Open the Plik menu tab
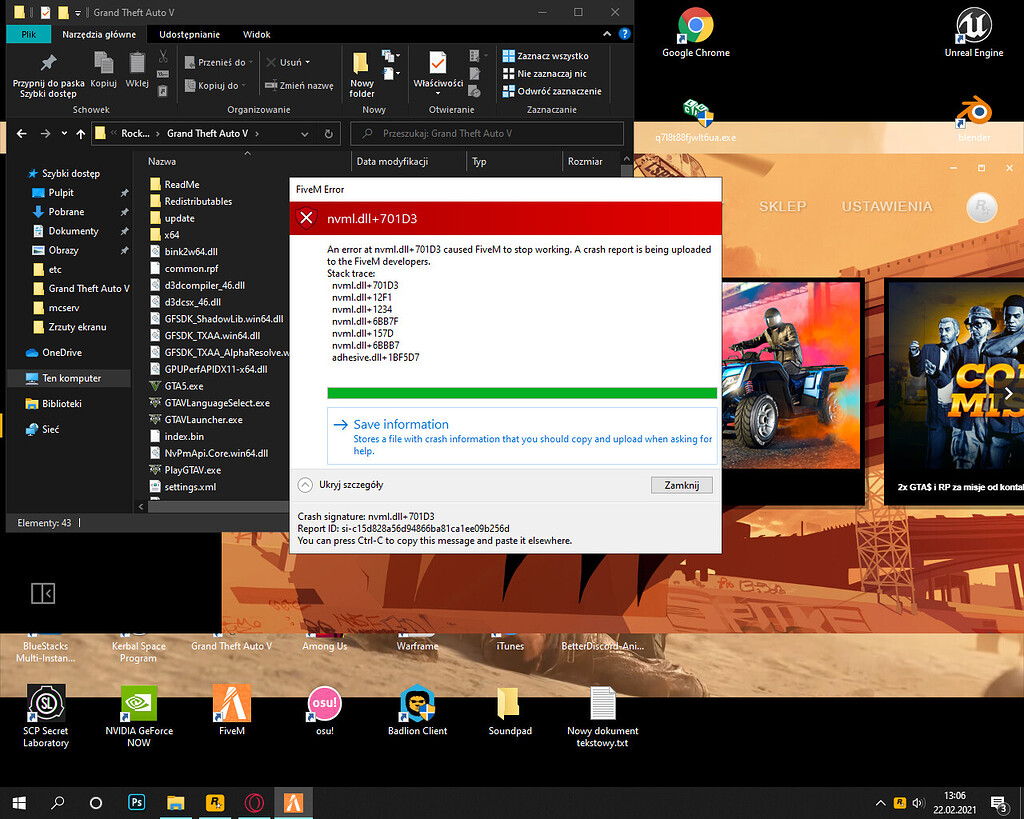Image resolution: width=1024 pixels, height=819 pixels. tap(29, 35)
